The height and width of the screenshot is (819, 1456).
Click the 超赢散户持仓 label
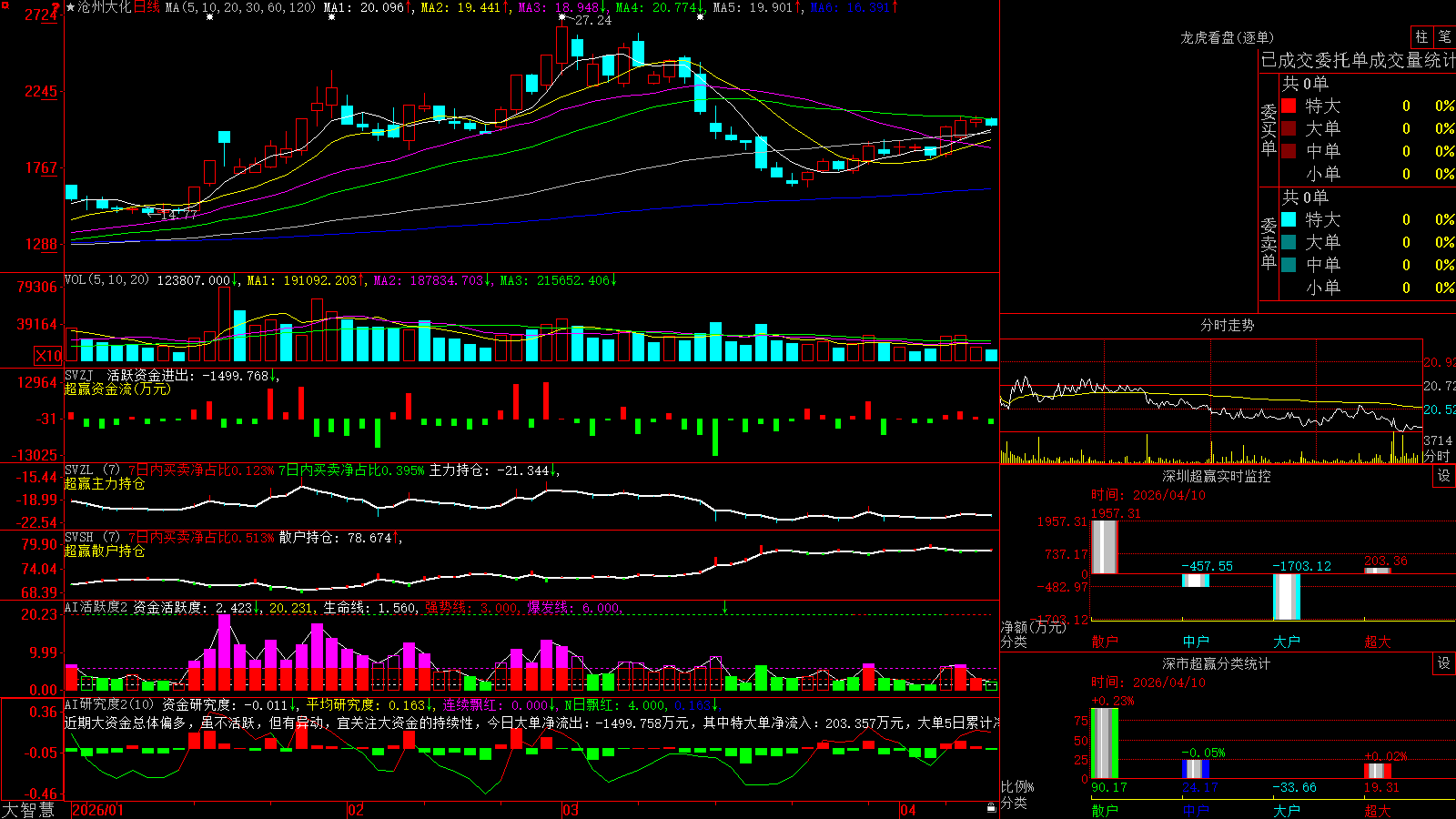click(105, 551)
